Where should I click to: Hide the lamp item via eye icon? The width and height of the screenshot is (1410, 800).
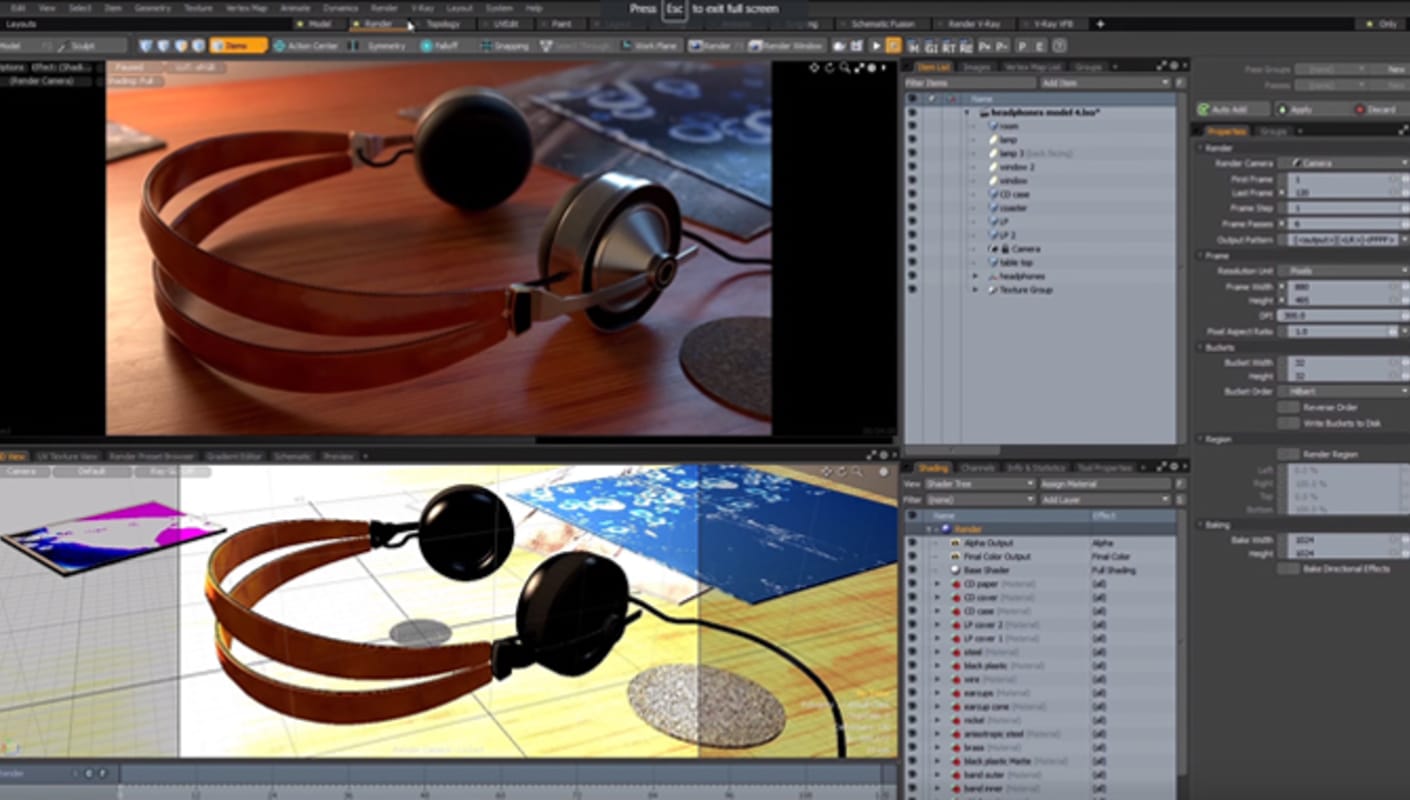[911, 140]
